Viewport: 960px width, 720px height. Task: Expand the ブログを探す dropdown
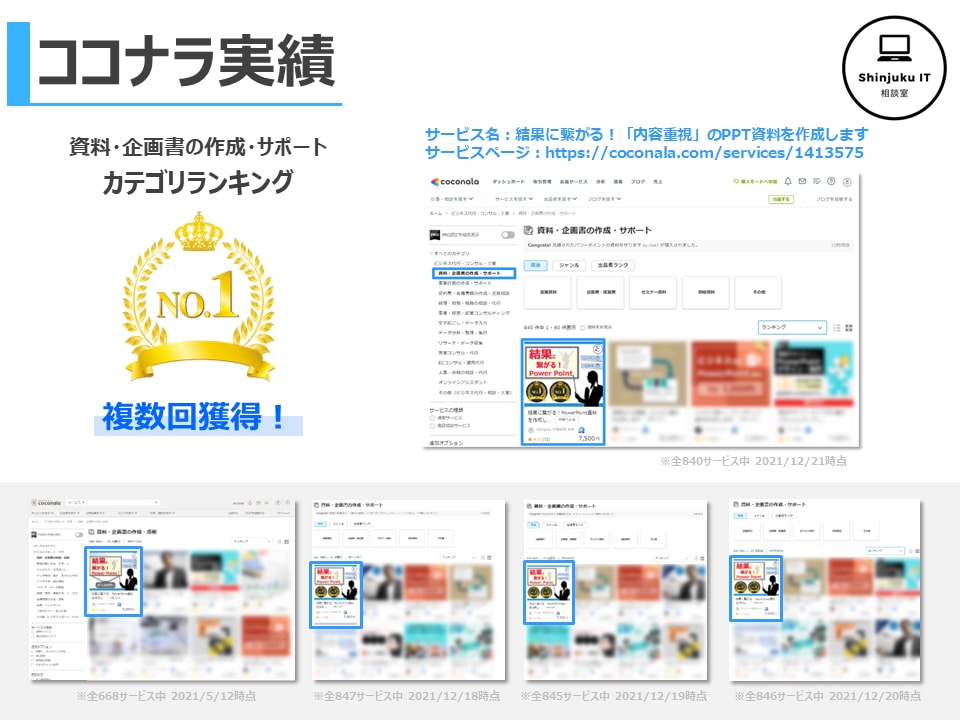[x=604, y=199]
